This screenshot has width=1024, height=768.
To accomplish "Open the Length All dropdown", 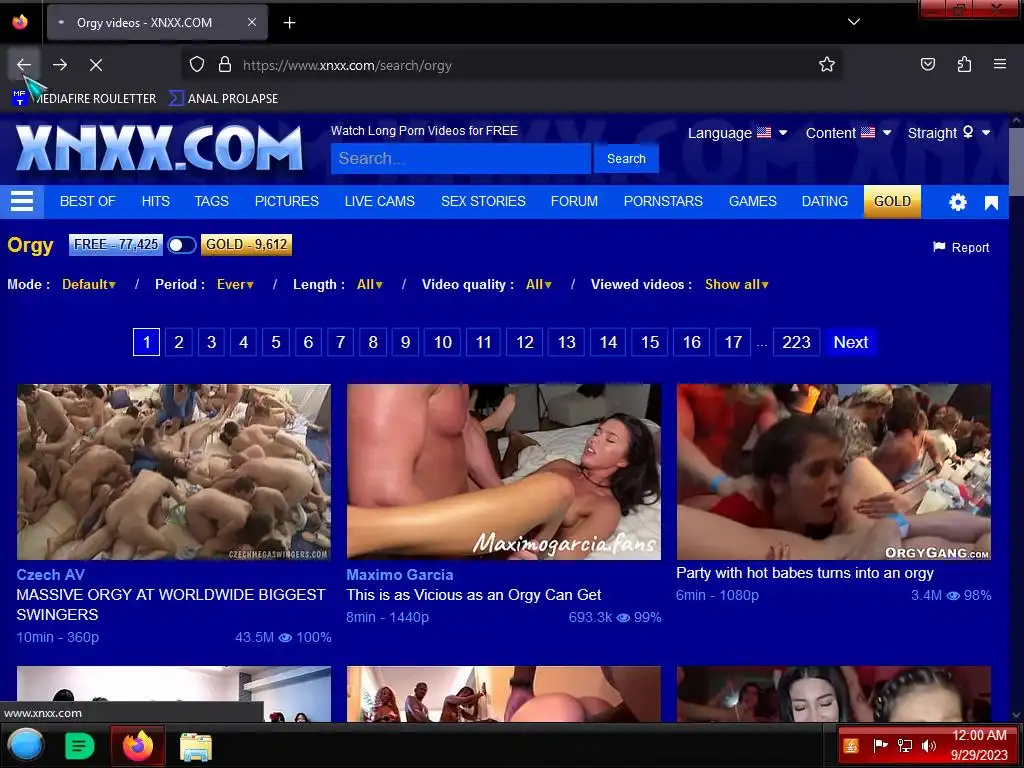I will [x=370, y=285].
